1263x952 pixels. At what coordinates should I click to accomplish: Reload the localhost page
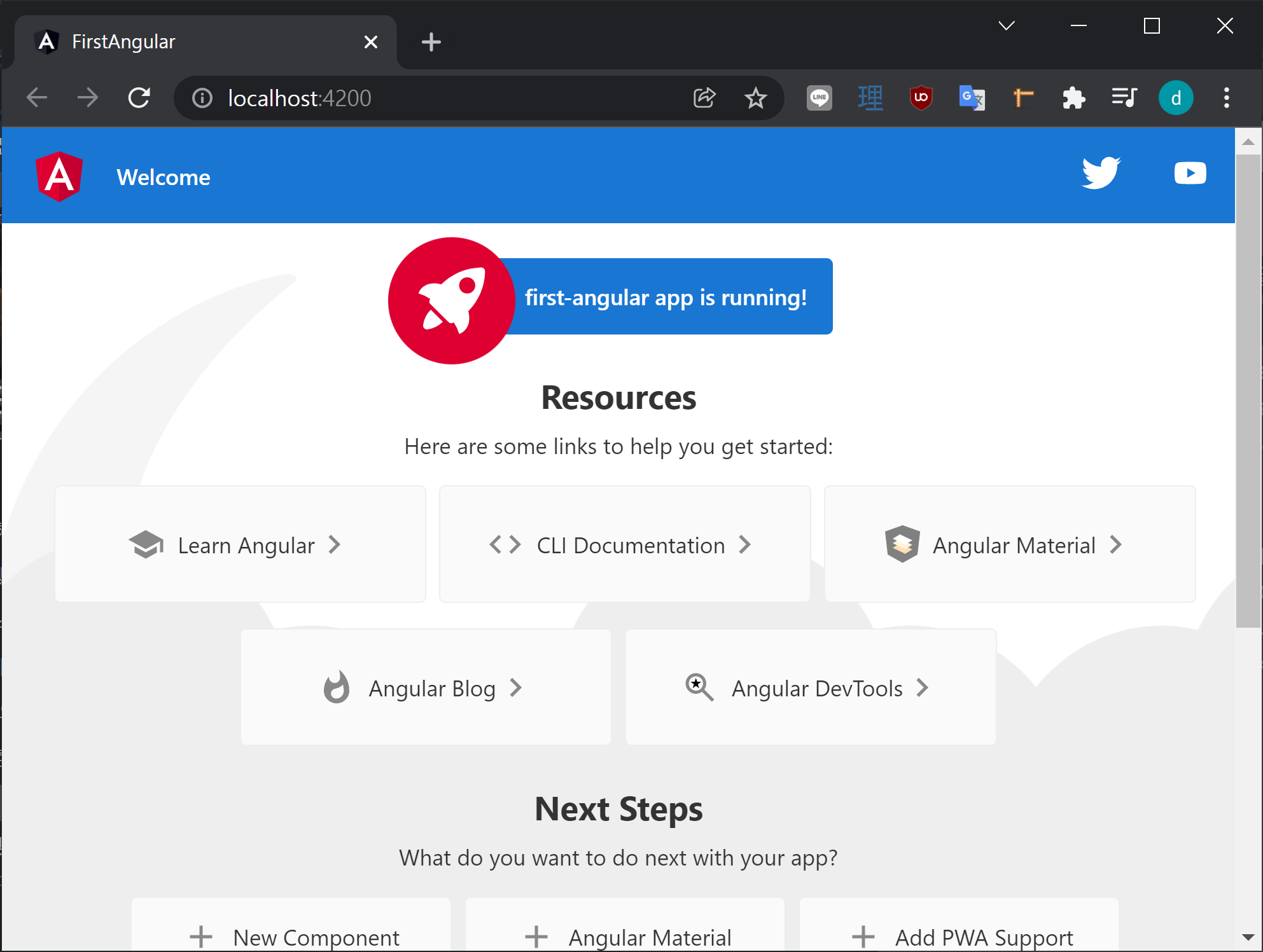(x=139, y=98)
